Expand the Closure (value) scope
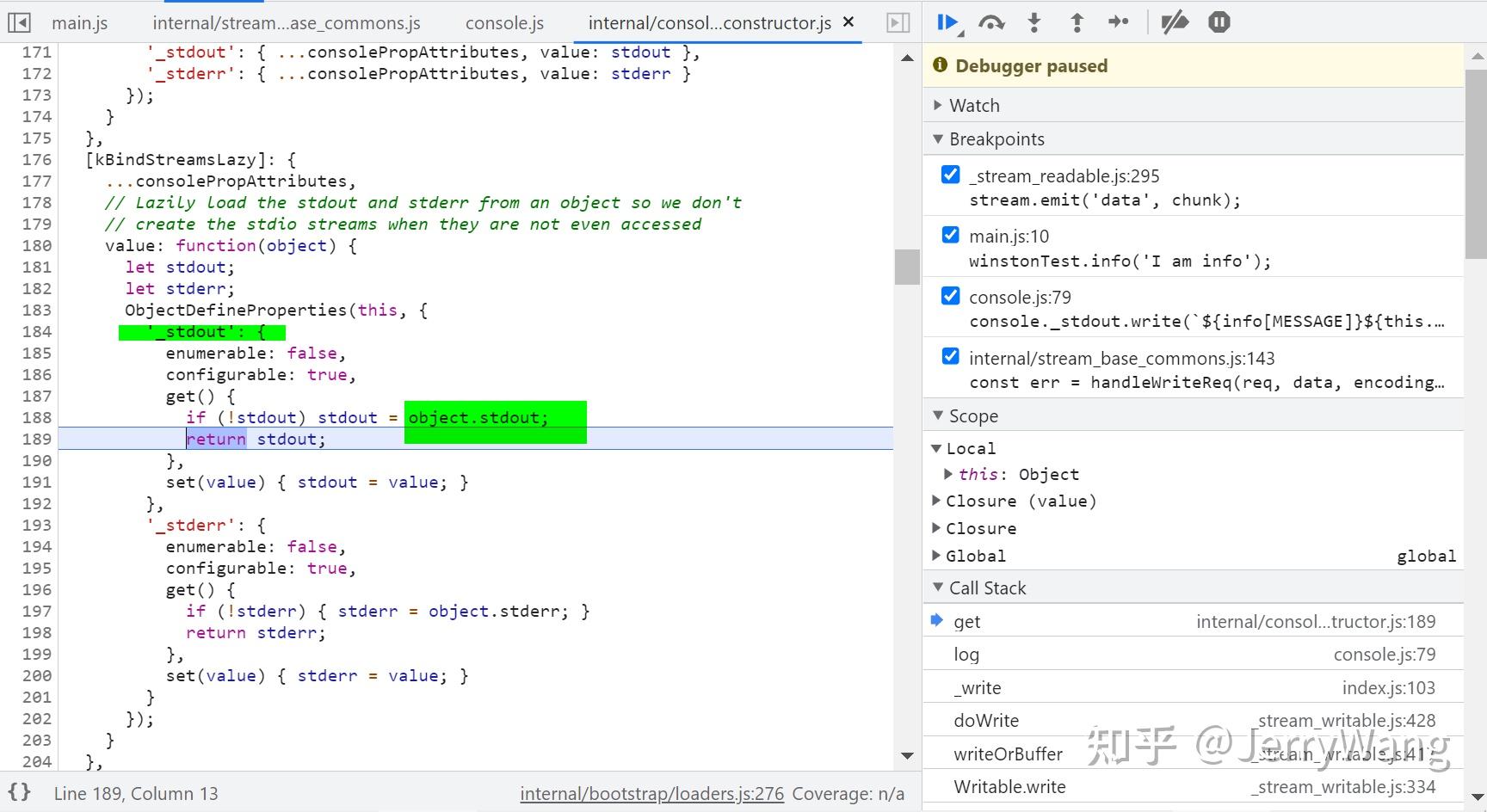Viewport: 1487px width, 812px height. [936, 501]
